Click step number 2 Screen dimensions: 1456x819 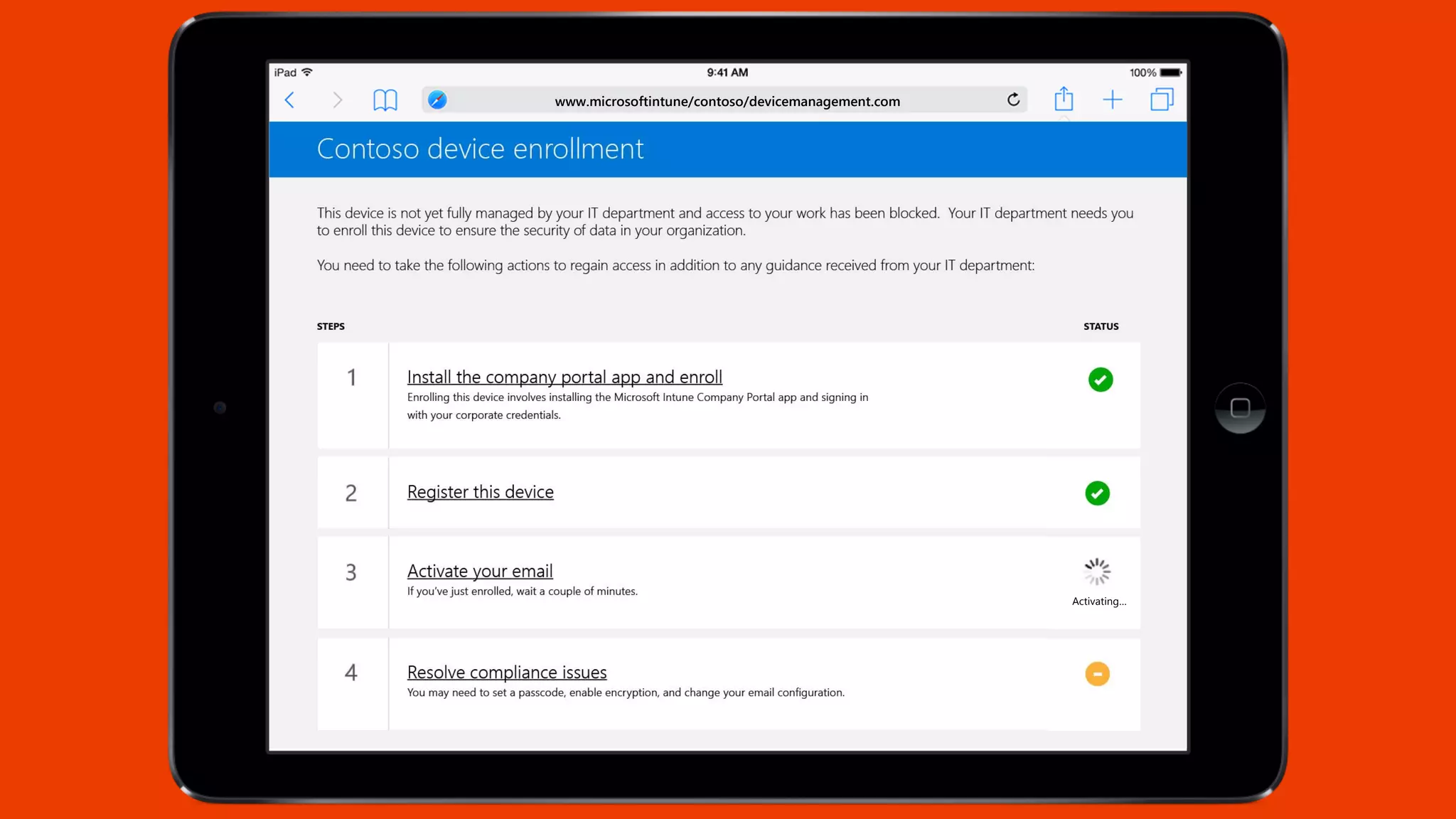pos(351,493)
